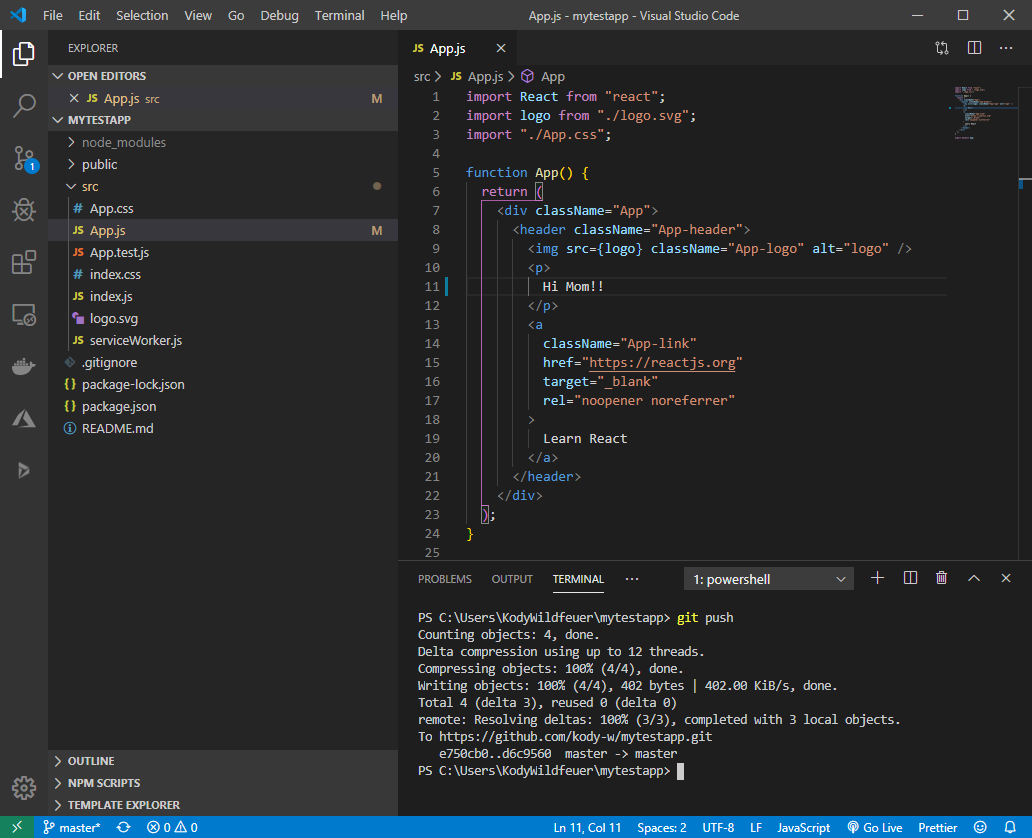1032x838 pixels.
Task: Open the powershell terminal selector dropdown
Action: (768, 579)
